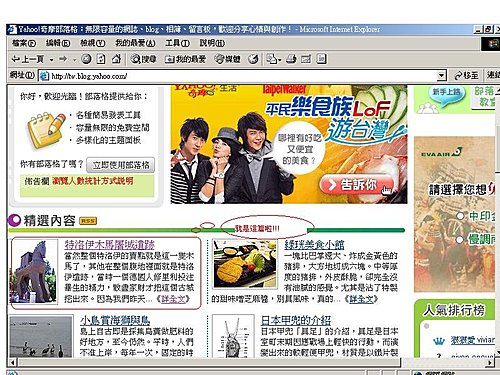Click the 平民樂食族 遊台灣 banner ad
The width and height of the screenshot is (500, 375).
coord(289,144)
